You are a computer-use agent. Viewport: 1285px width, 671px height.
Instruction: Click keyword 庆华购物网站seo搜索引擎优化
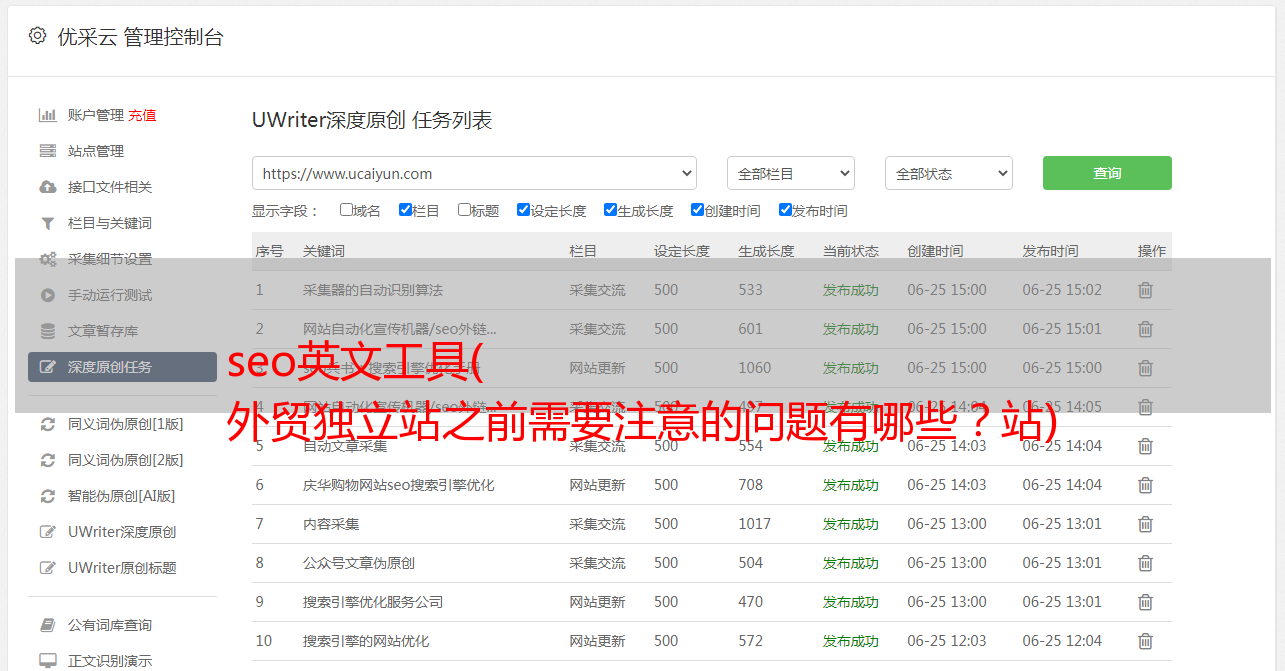[399, 485]
